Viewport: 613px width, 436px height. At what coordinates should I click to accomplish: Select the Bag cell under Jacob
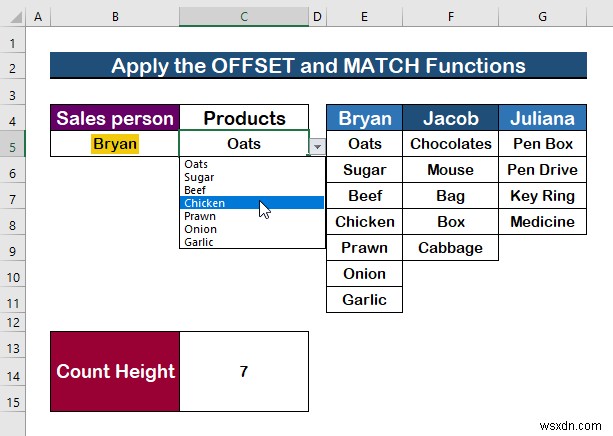coord(451,196)
